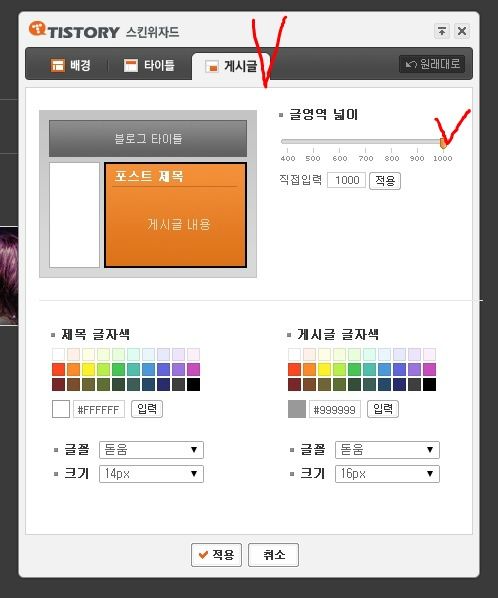The height and width of the screenshot is (598, 498).
Task: Click 입력 beside the #FFFFFF field
Action: tap(147, 409)
